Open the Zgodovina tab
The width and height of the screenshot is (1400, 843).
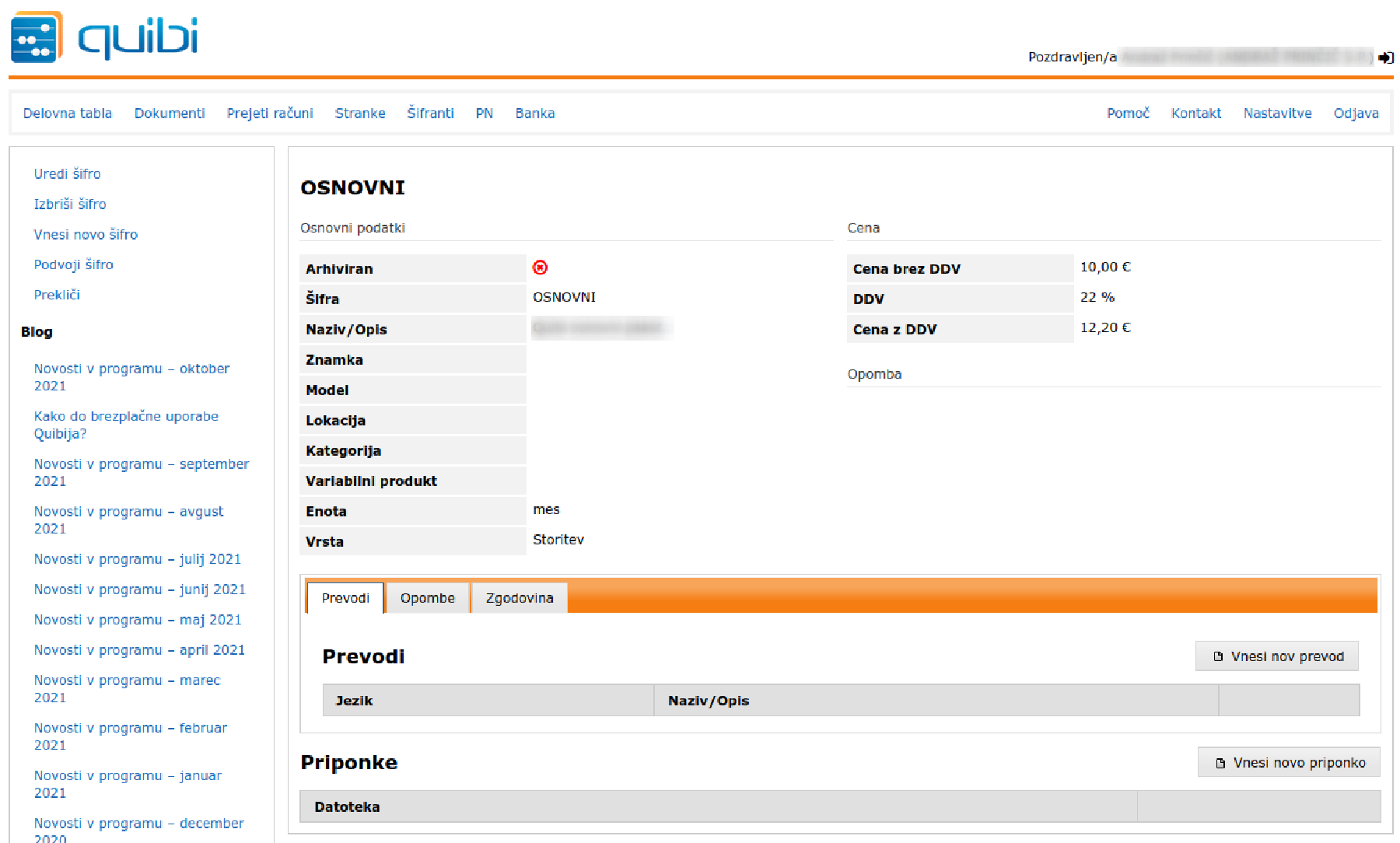click(x=519, y=598)
